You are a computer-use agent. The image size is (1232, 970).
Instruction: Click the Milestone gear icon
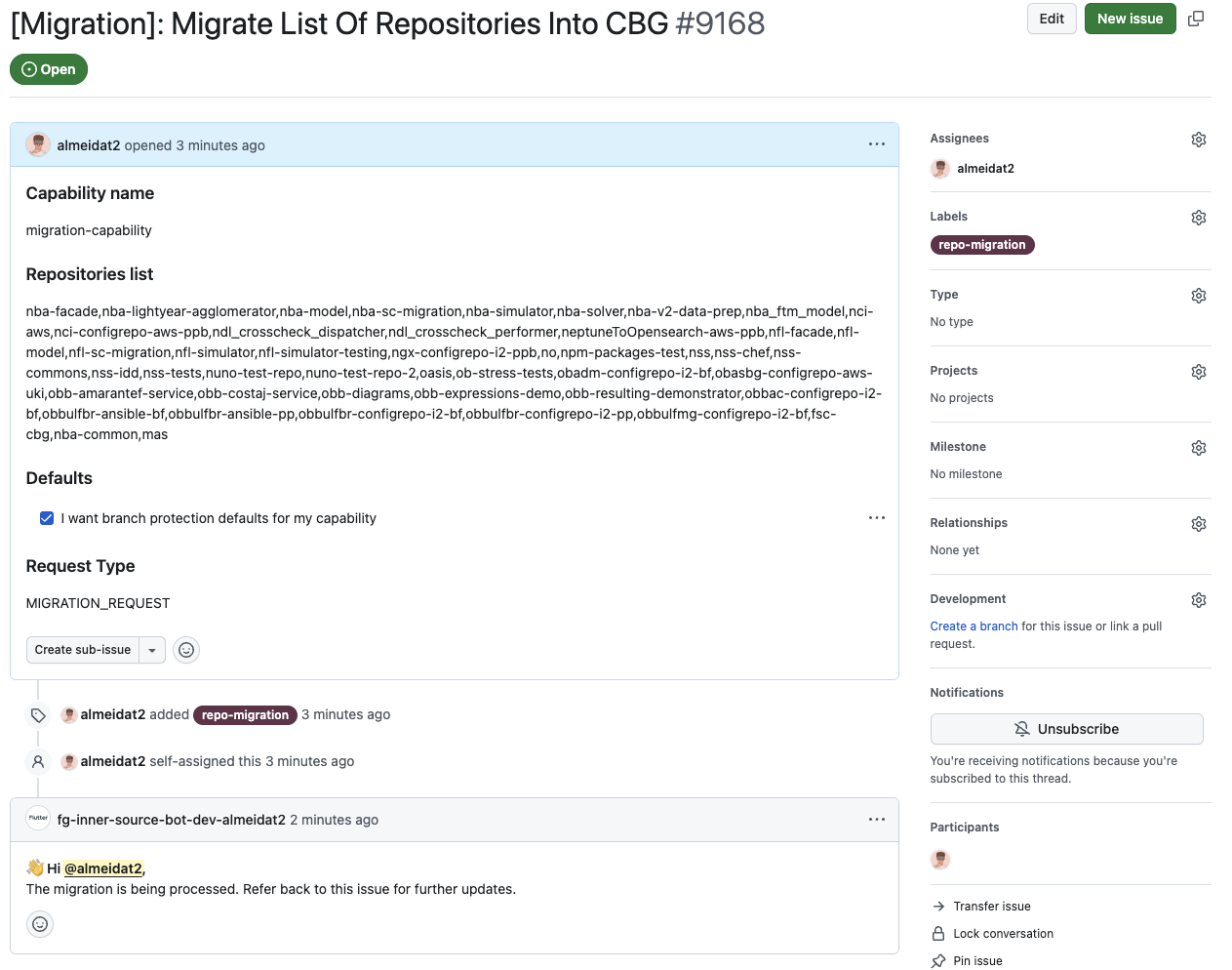point(1199,448)
